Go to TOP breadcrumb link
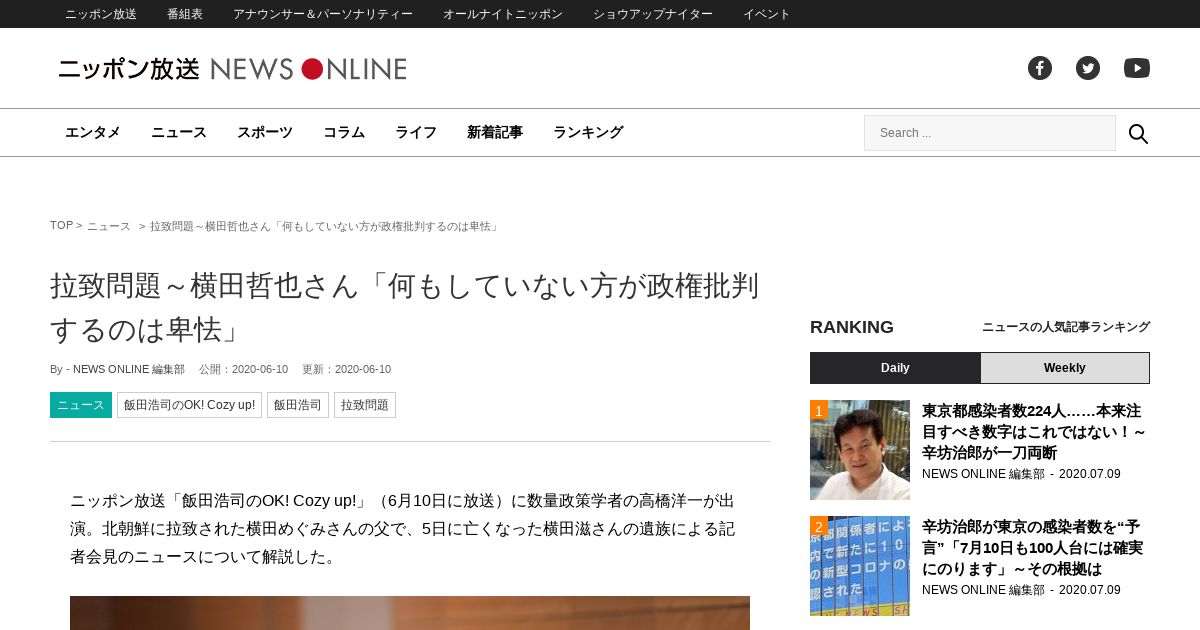 (x=61, y=226)
